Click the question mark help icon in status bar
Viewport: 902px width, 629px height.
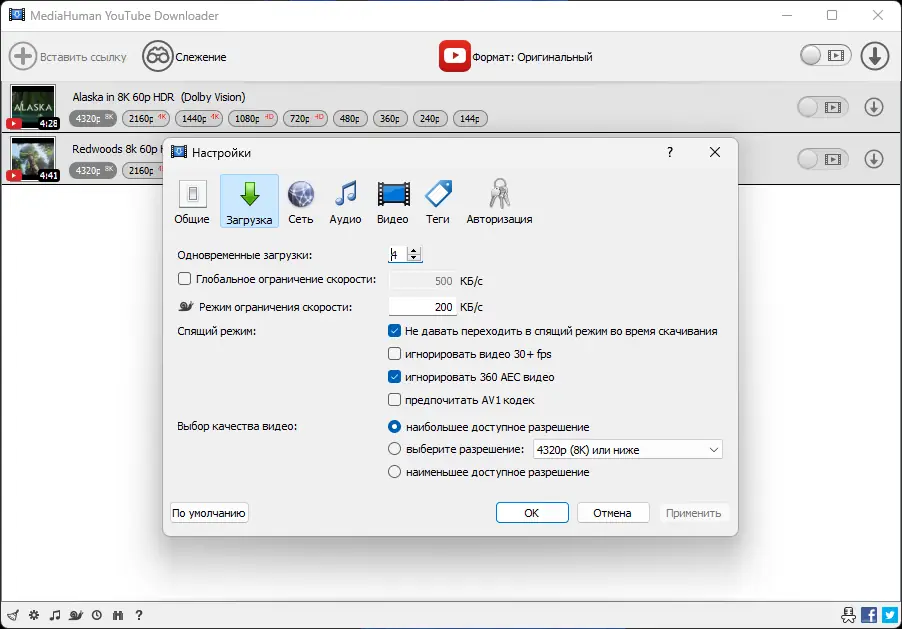pos(139,615)
